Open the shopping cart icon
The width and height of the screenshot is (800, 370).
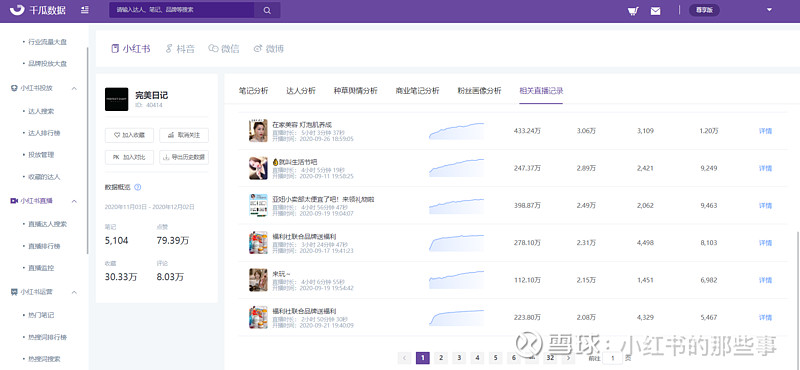(633, 11)
